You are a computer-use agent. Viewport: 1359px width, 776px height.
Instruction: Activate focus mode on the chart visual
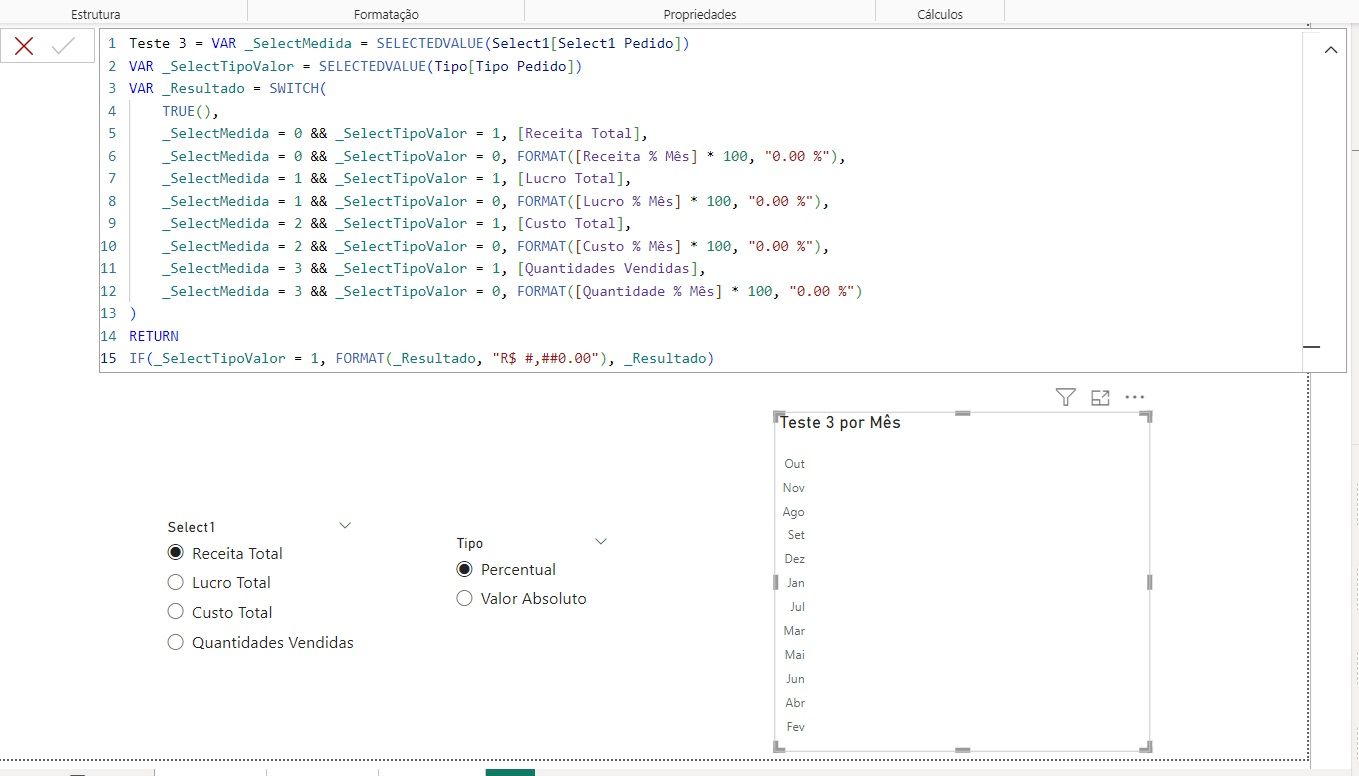1100,397
